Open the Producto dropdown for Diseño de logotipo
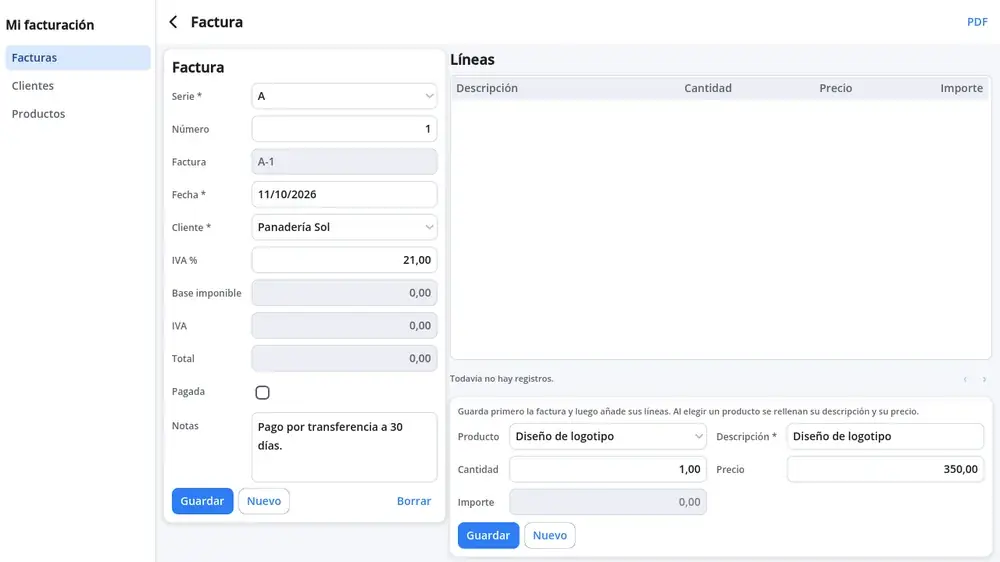Image resolution: width=1000 pixels, height=562 pixels. click(x=607, y=436)
